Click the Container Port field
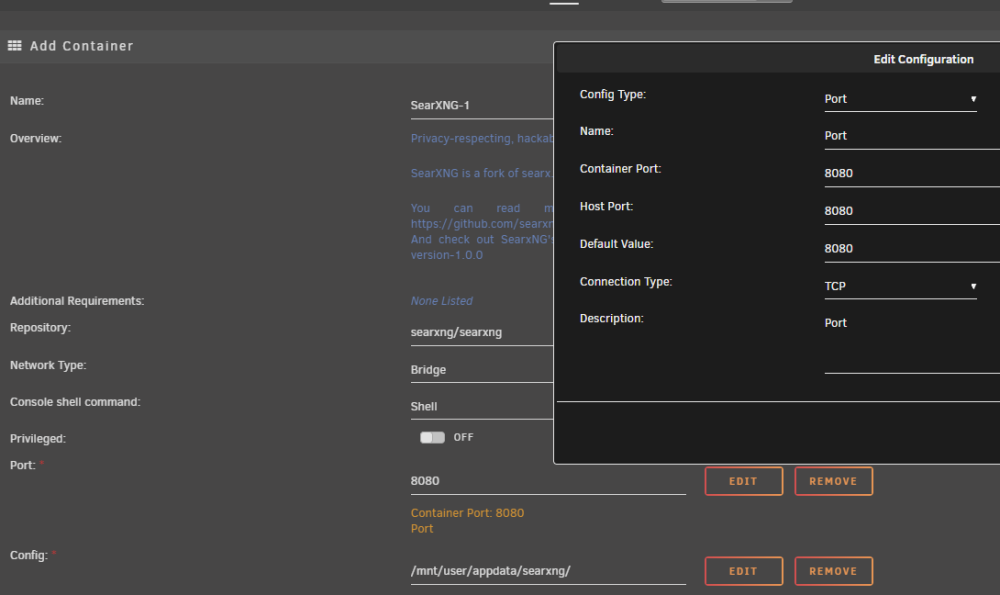 click(x=912, y=173)
